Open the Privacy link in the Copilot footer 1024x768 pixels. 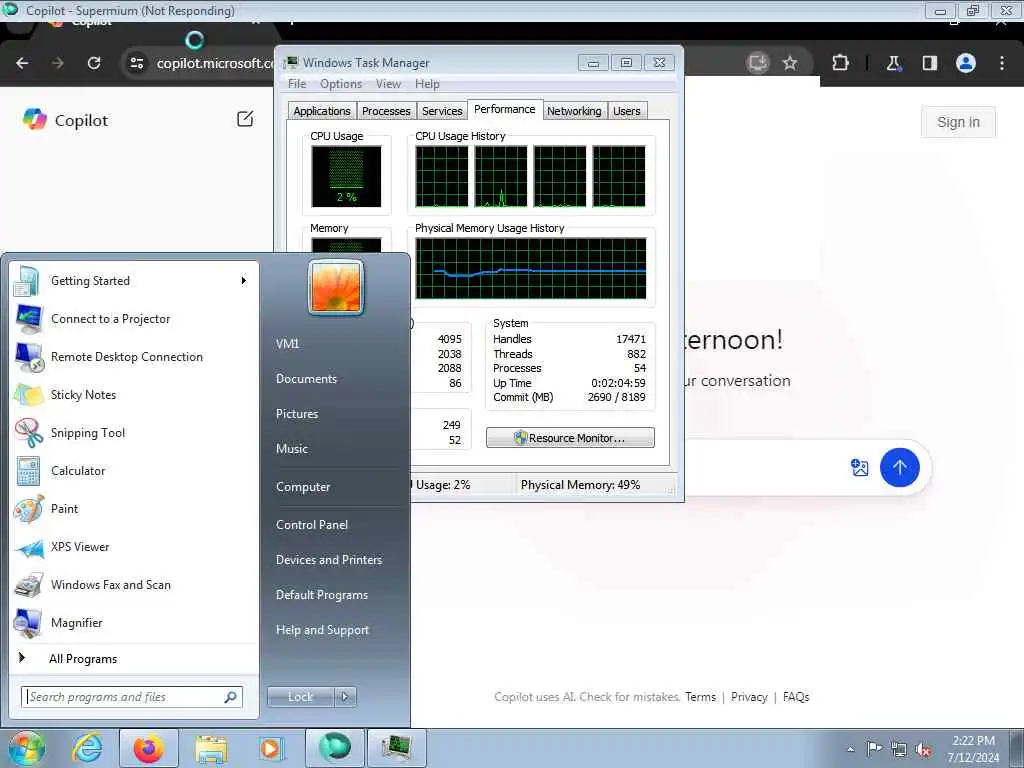[x=749, y=697]
